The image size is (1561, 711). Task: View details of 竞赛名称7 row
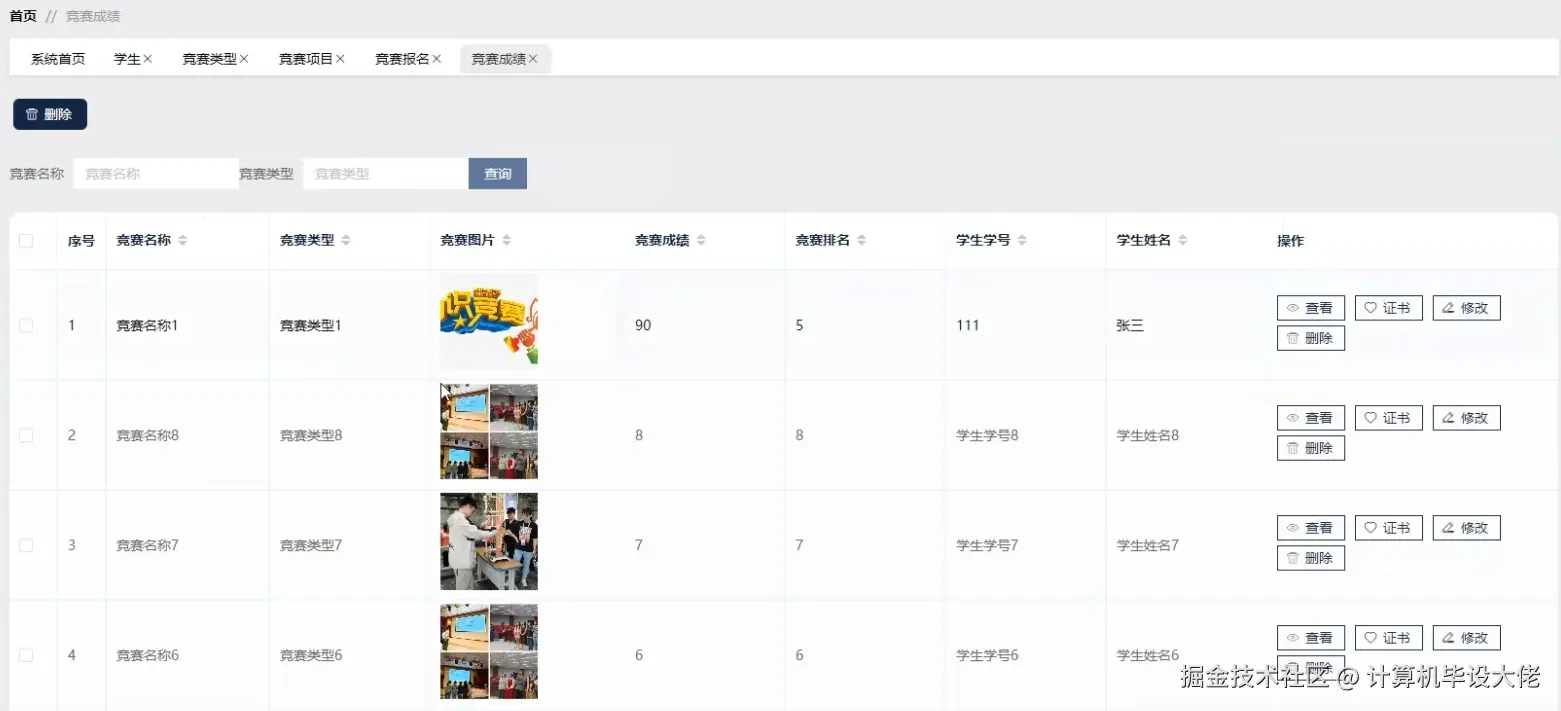(1311, 528)
